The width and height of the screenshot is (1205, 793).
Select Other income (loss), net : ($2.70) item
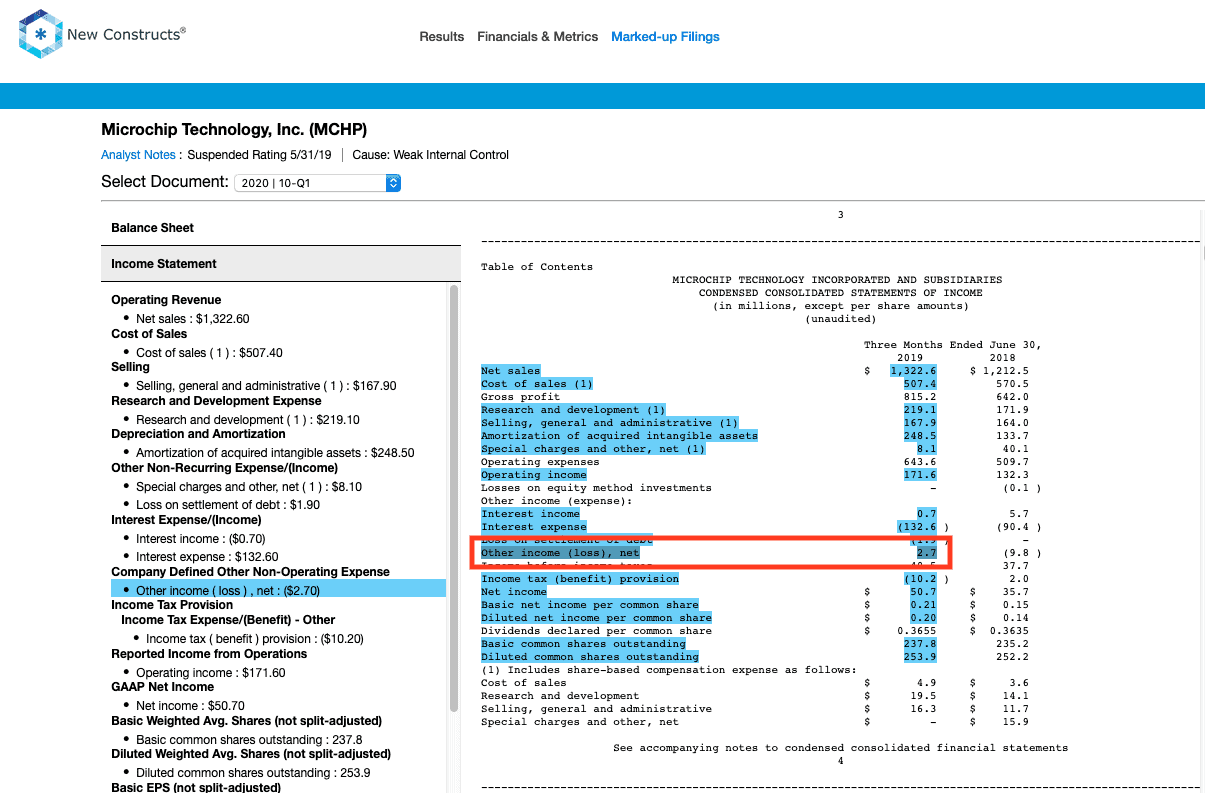[228, 590]
